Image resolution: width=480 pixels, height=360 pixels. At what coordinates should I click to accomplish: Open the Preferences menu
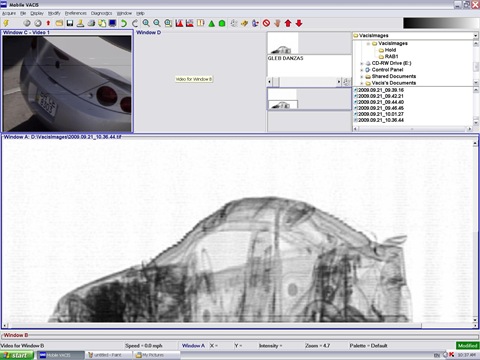pos(76,13)
